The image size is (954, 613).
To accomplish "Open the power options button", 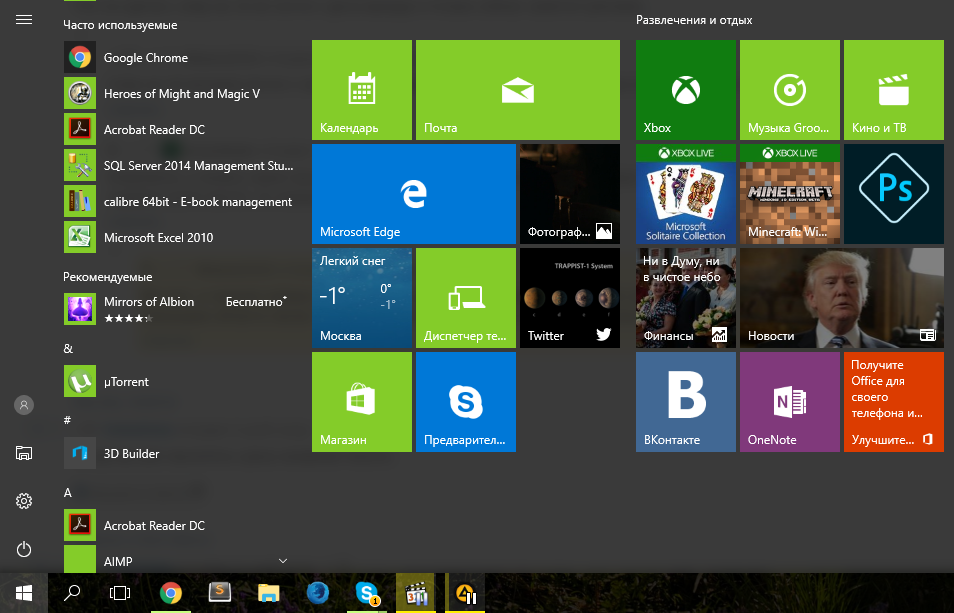I will [x=24, y=549].
